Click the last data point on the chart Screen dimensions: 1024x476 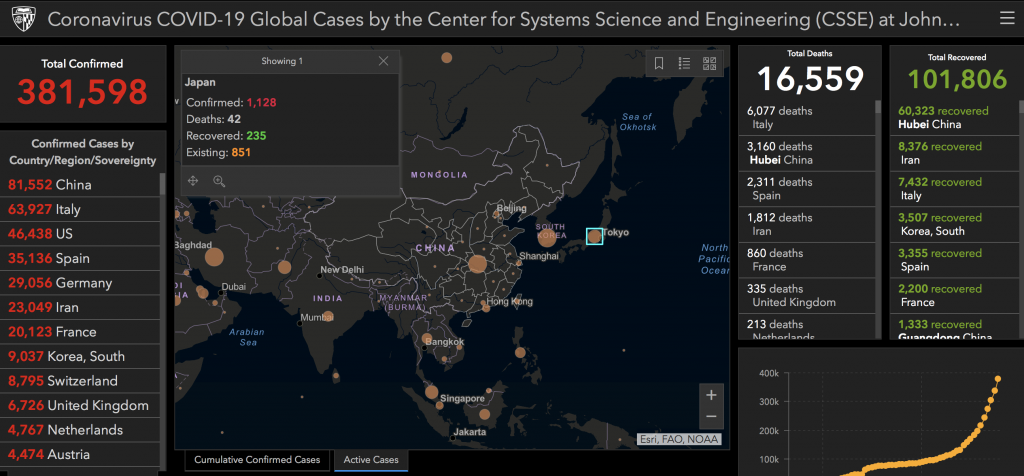[x=998, y=379]
